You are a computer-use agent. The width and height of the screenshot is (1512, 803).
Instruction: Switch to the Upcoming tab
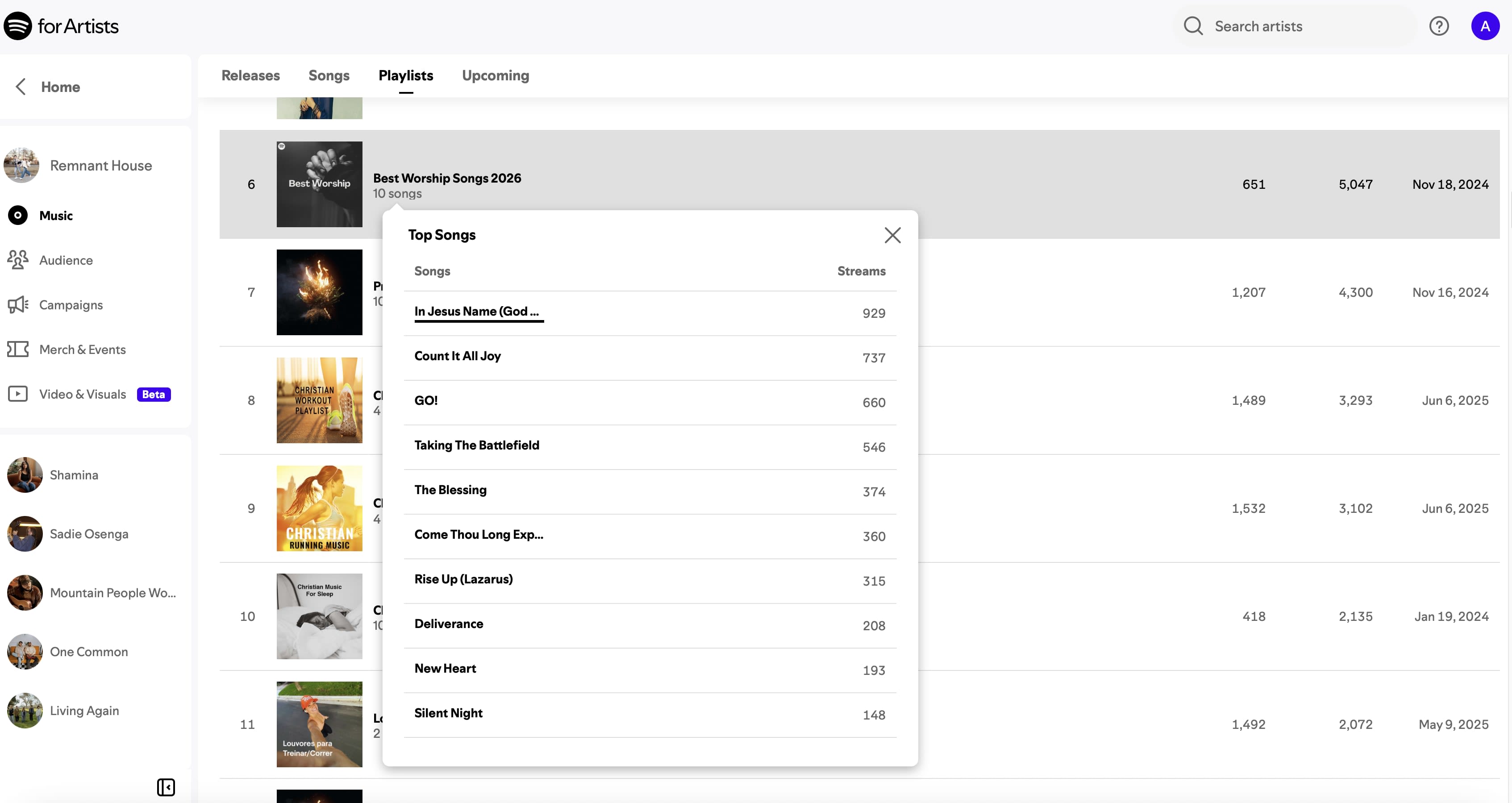point(495,75)
